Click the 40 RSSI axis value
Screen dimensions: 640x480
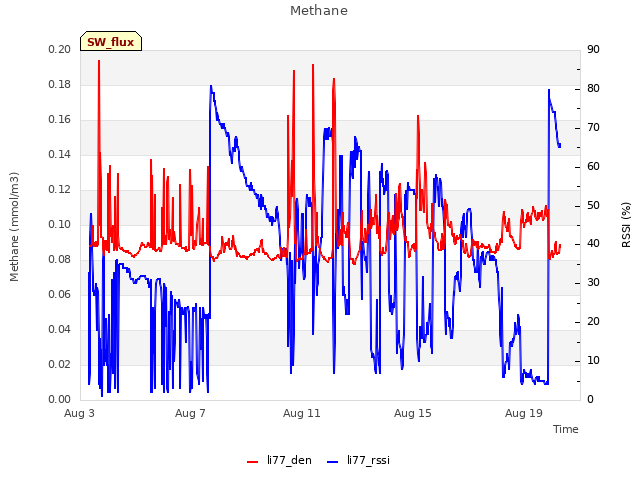point(593,244)
